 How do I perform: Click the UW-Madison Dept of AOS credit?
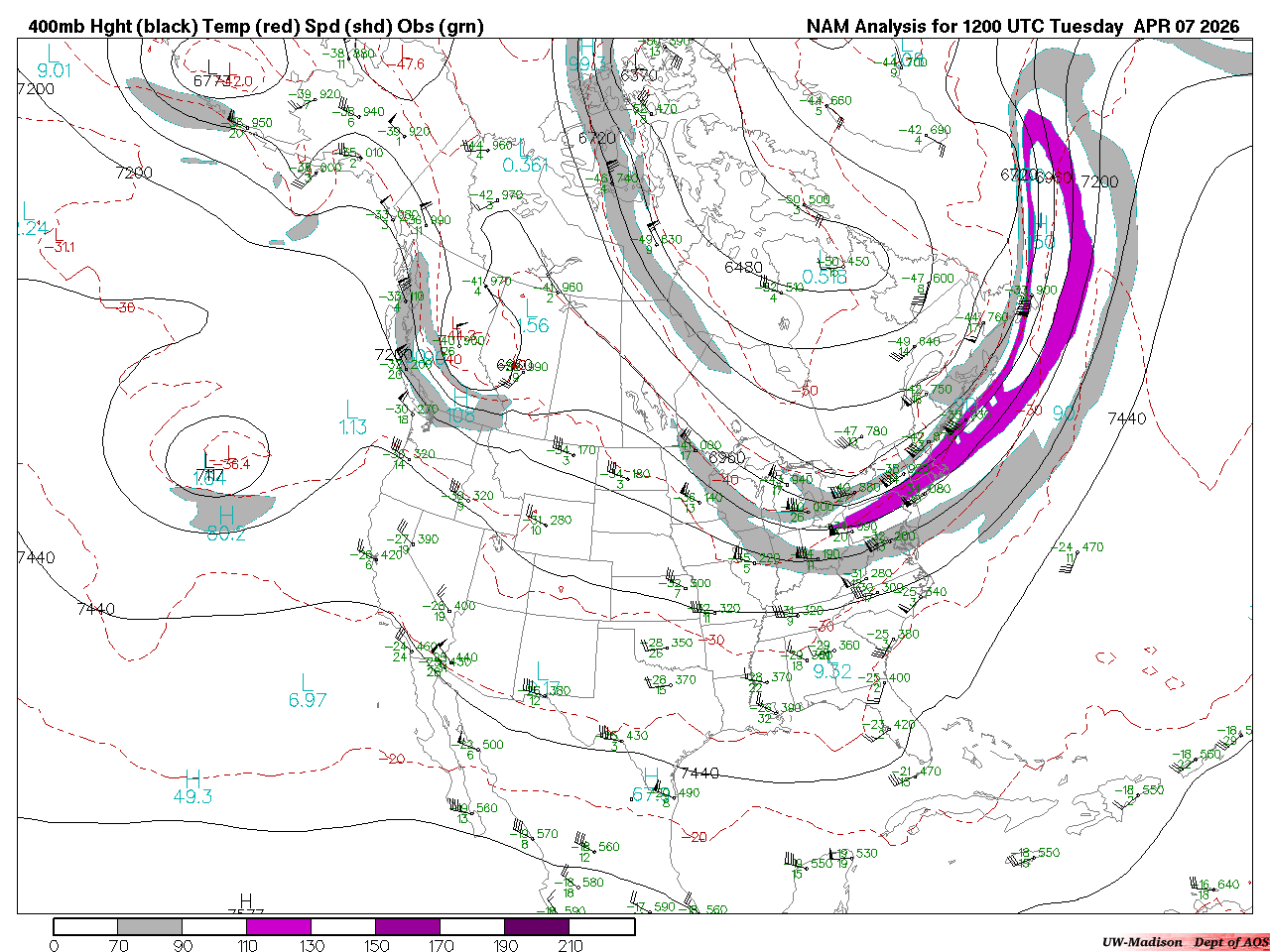coord(1185,942)
